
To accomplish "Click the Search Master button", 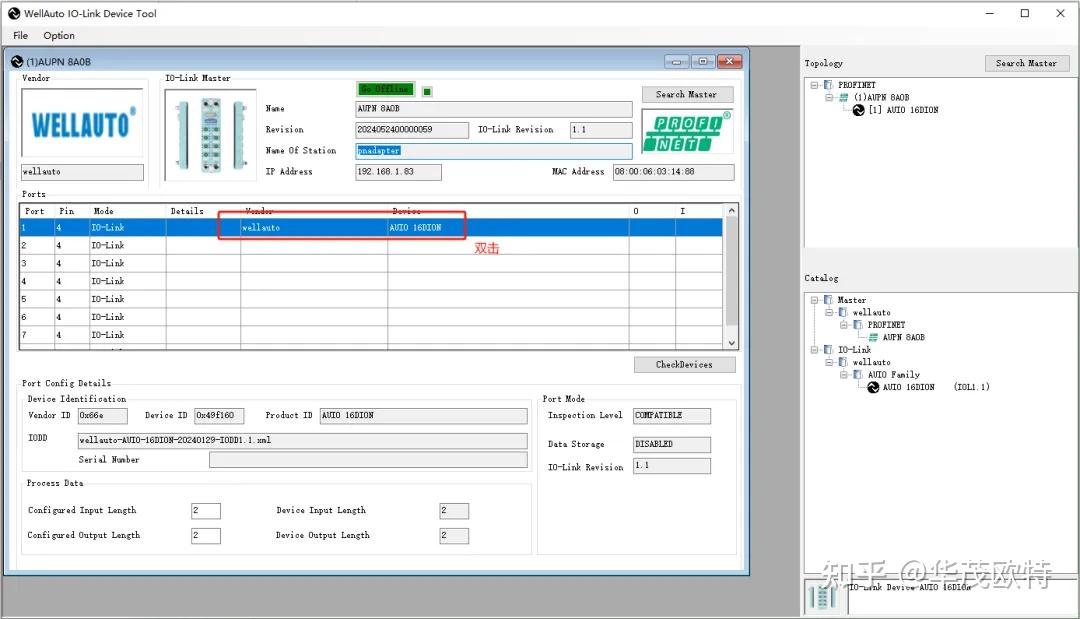I will (x=687, y=93).
